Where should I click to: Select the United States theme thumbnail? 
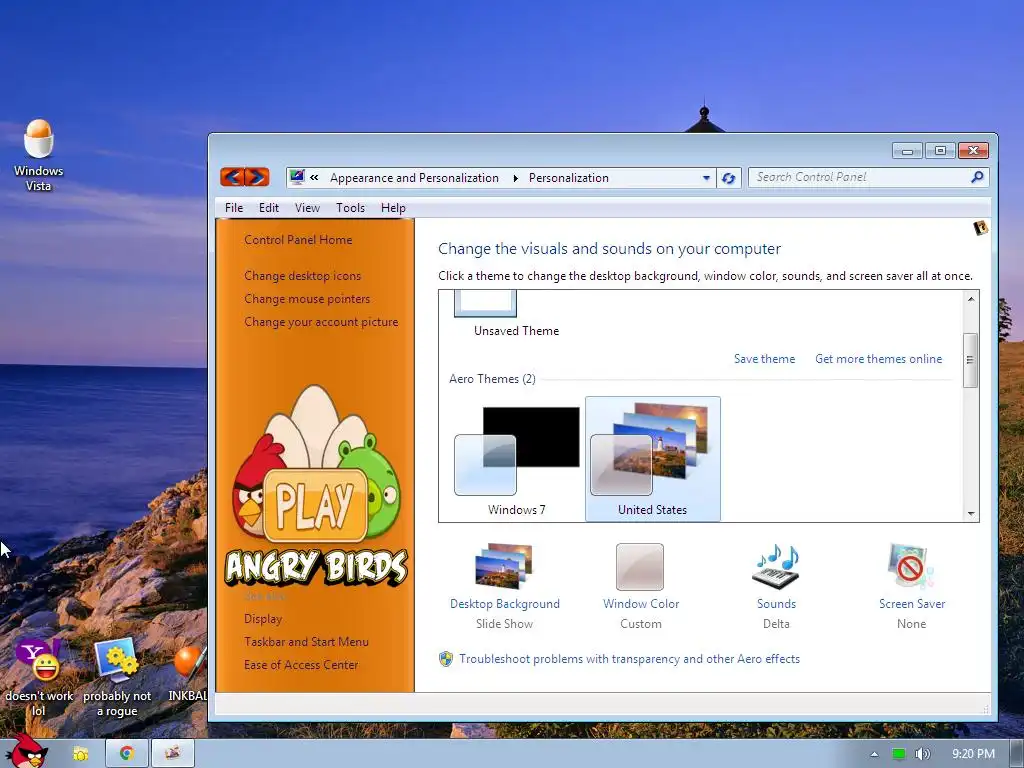652,458
